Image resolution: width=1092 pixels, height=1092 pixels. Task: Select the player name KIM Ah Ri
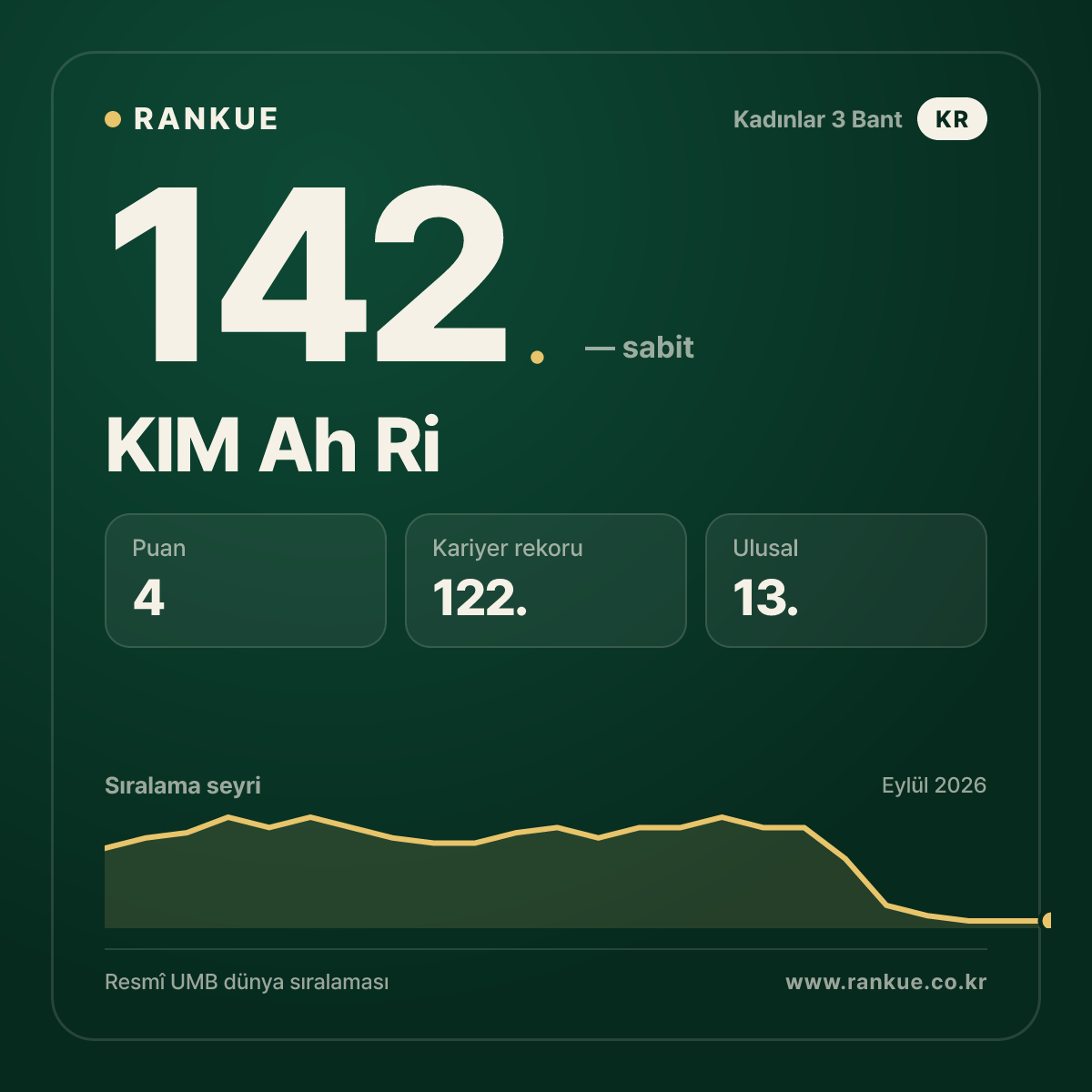[x=273, y=445]
